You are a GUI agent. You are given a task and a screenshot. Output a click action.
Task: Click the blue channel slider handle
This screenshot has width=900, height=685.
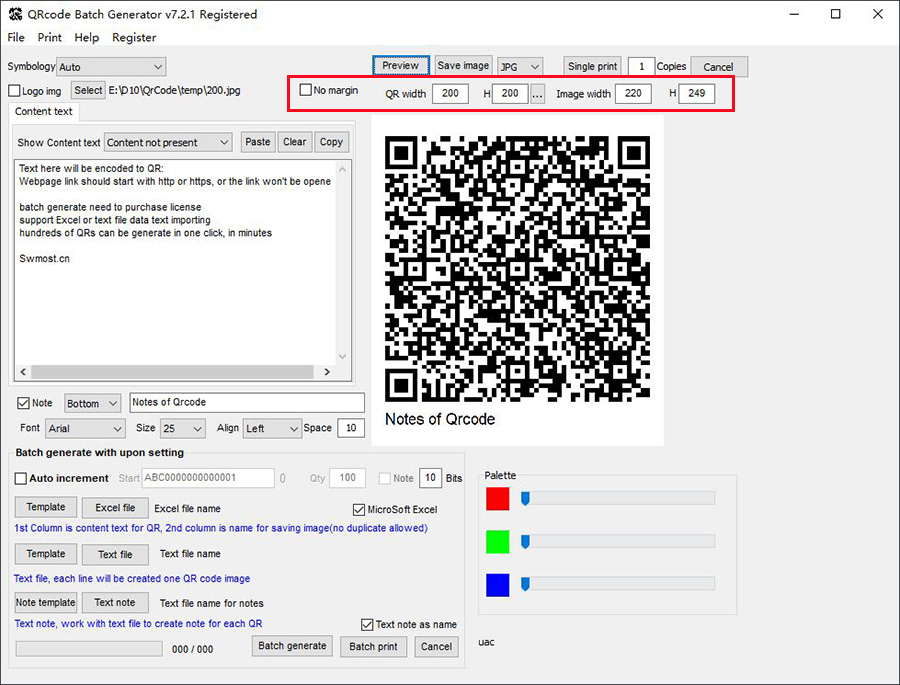click(525, 584)
